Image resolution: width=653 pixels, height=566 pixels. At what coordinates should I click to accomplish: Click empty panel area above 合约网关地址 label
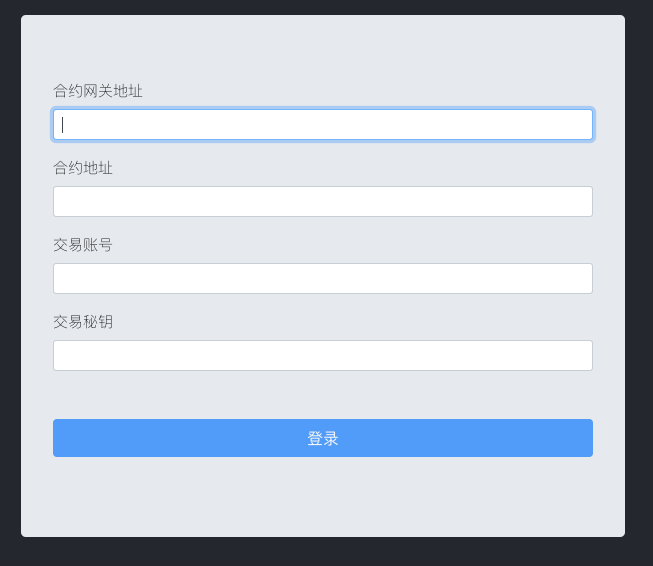(x=323, y=48)
